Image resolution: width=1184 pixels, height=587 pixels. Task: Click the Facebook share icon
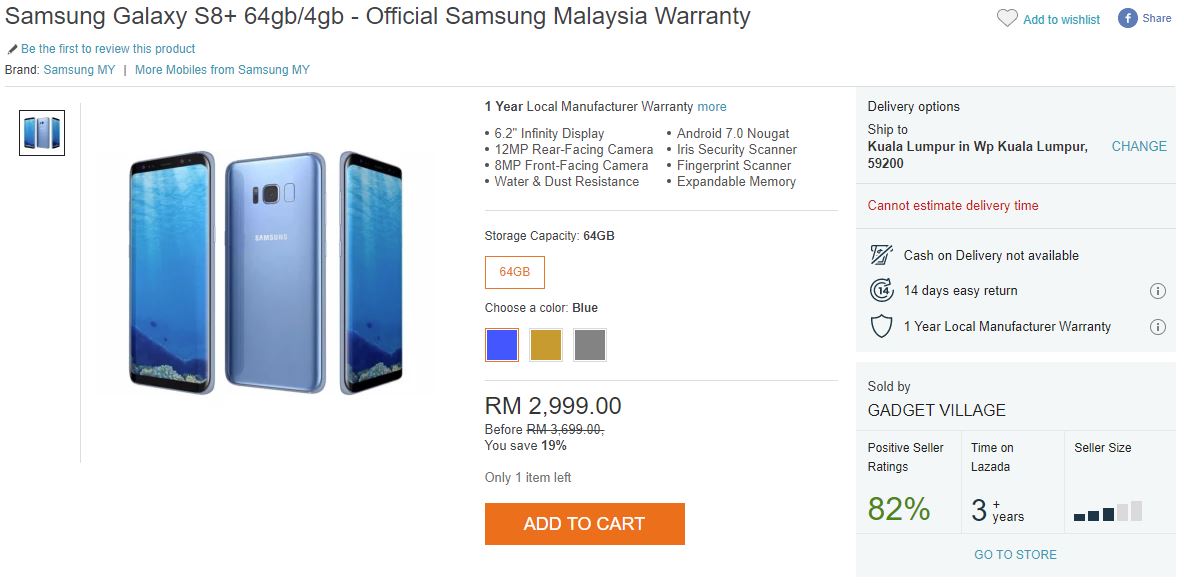(x=1128, y=19)
